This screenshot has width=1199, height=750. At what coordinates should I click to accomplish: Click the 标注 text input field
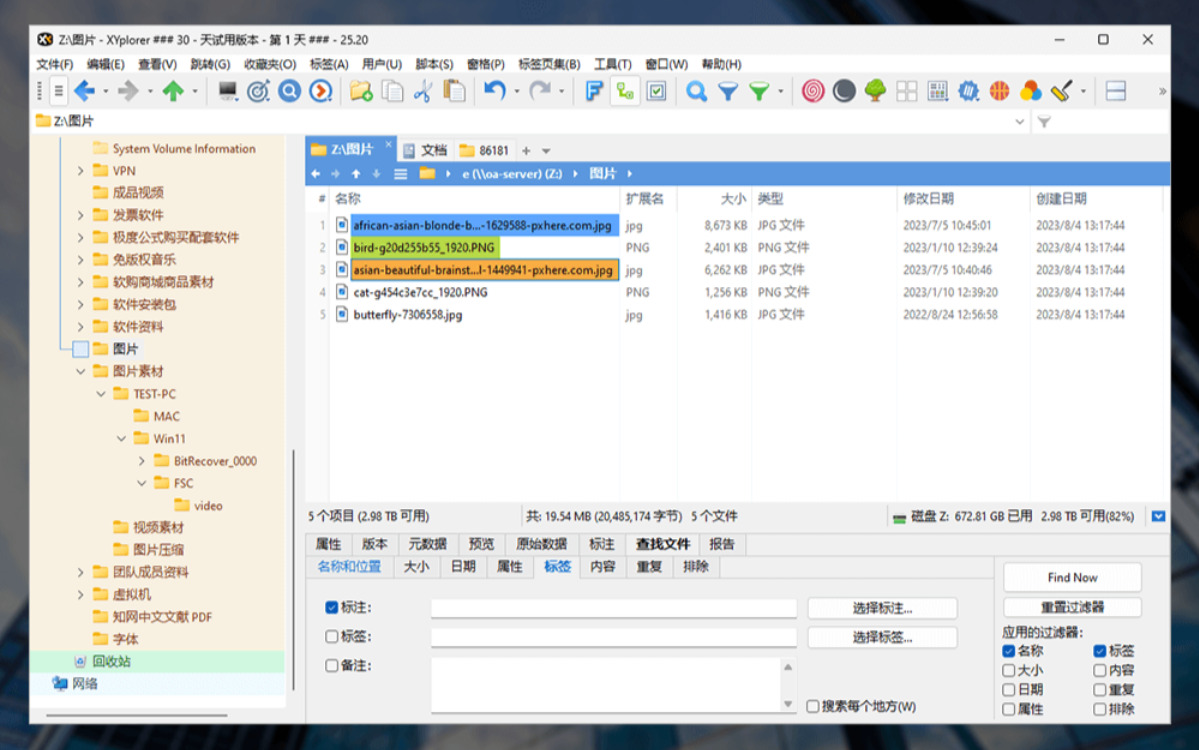click(x=613, y=608)
